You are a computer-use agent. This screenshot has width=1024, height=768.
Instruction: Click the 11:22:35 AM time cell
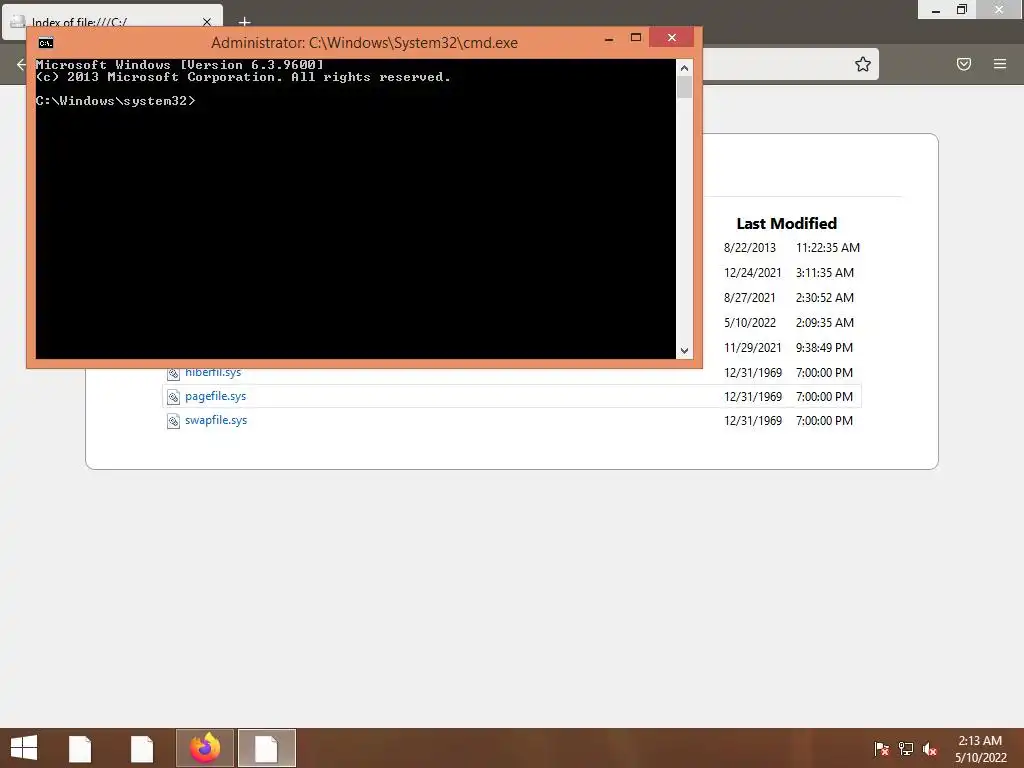pyautogui.click(x=827, y=248)
